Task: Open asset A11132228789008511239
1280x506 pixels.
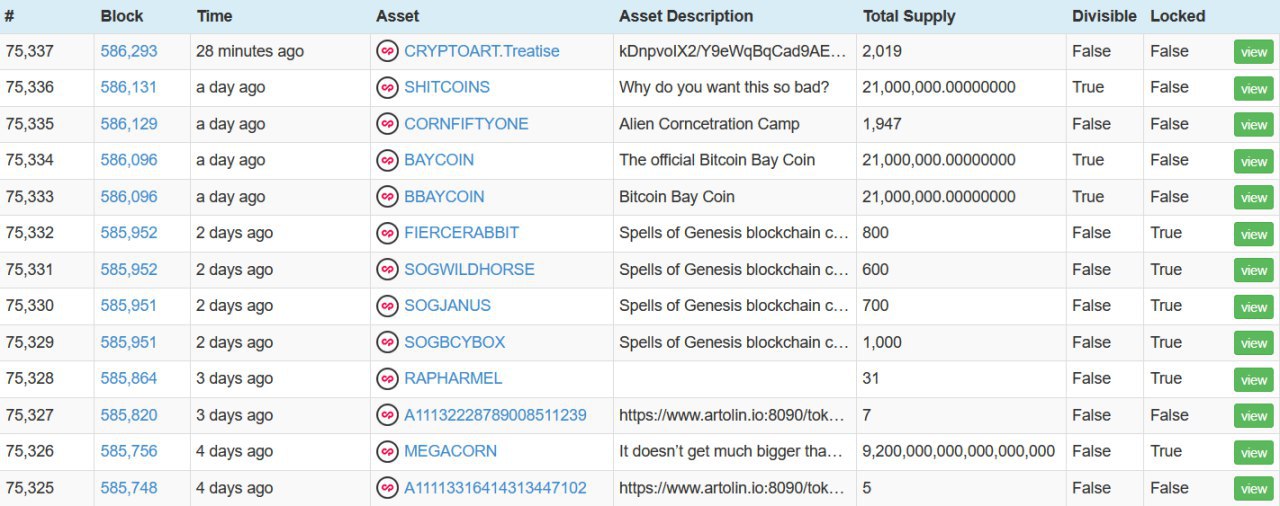Action: 495,415
